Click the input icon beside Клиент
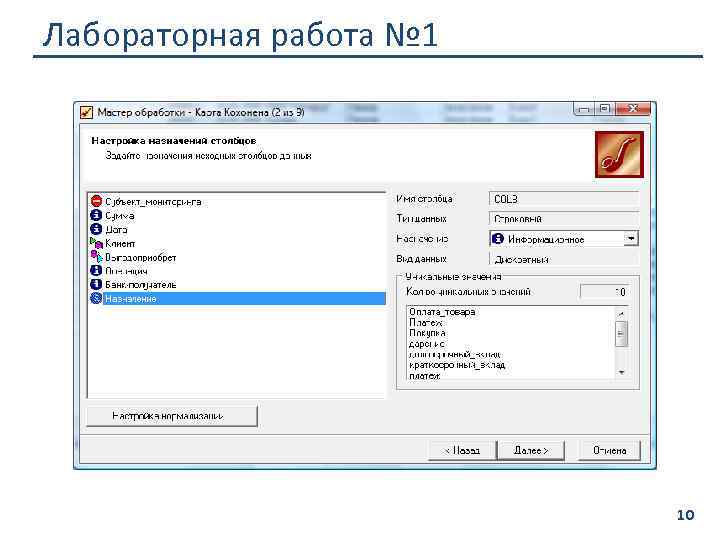The image size is (720, 540). (96, 242)
